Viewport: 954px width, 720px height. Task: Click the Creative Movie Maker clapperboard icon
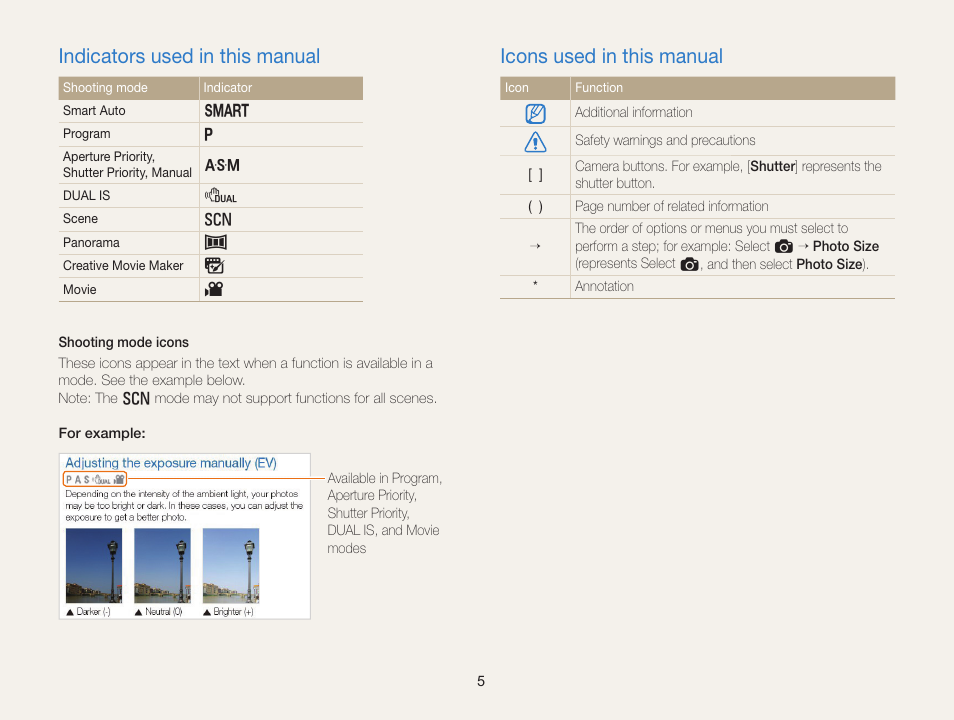tap(214, 265)
